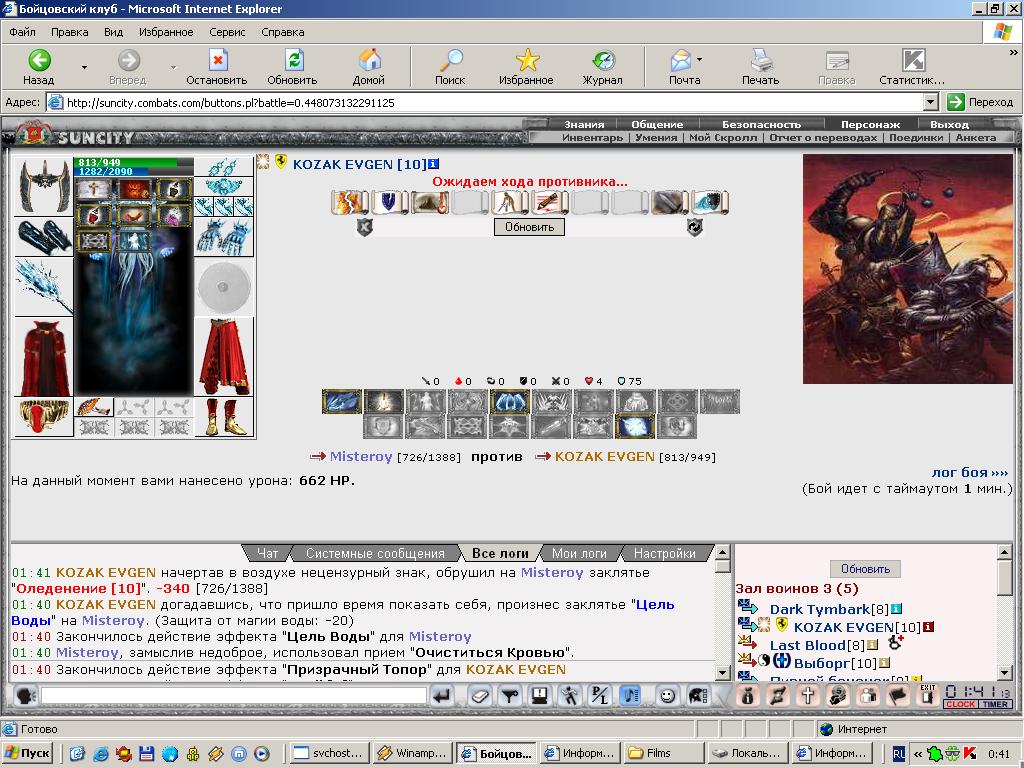Image resolution: width=1024 pixels, height=768 pixels.
Task: Open the Вид menu
Action: [113, 32]
